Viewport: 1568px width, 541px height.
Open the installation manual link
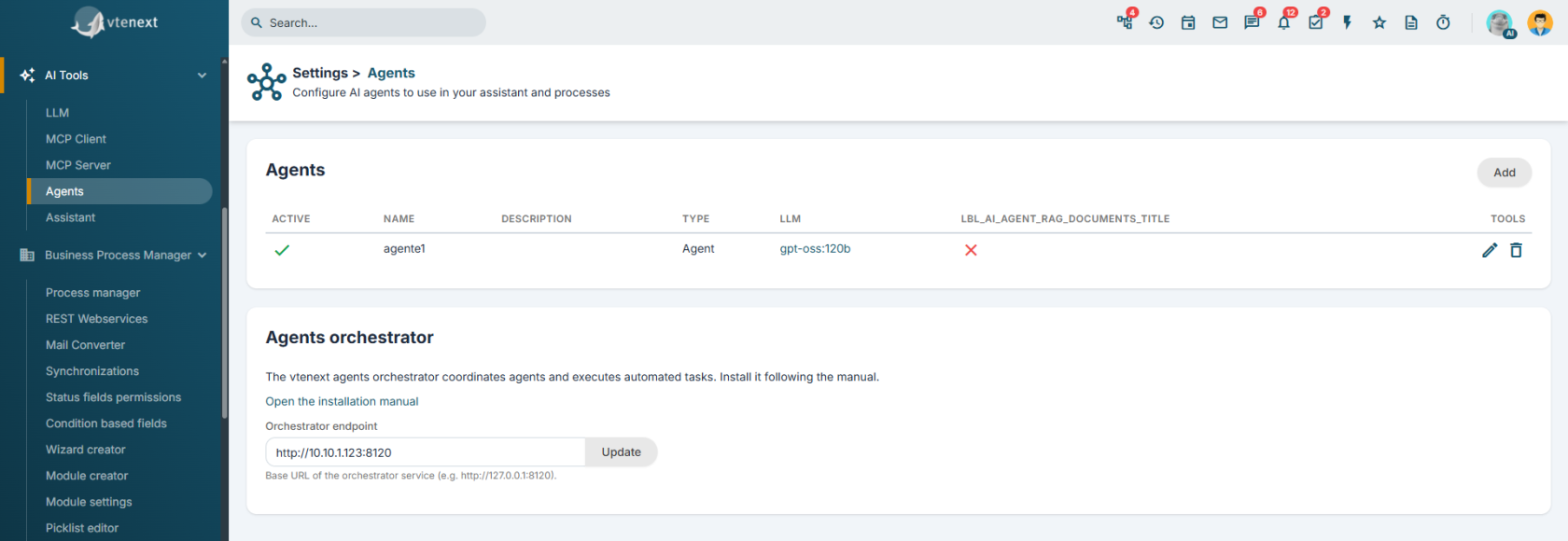(x=342, y=401)
